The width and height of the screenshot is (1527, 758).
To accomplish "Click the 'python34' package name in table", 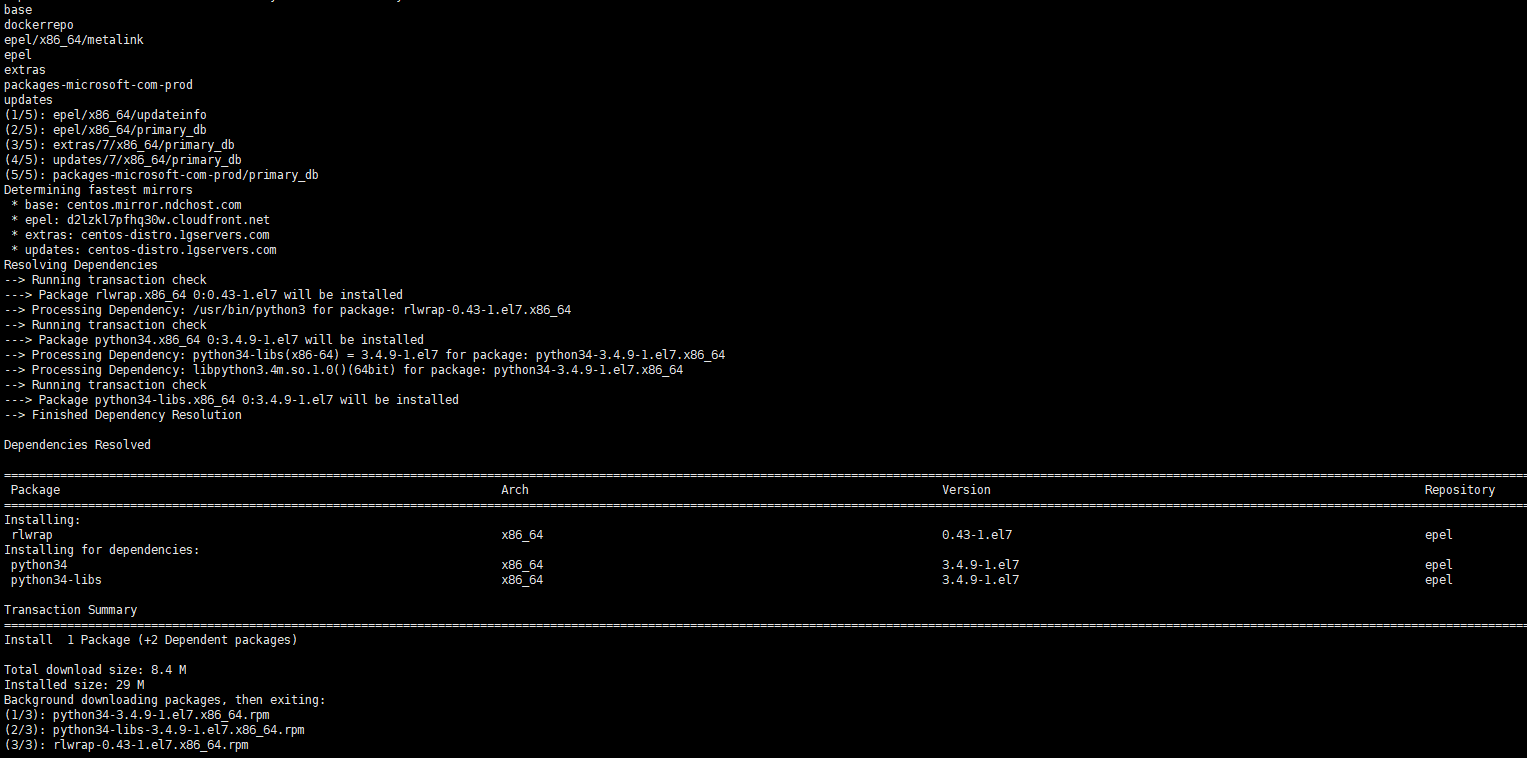I will pos(39,565).
